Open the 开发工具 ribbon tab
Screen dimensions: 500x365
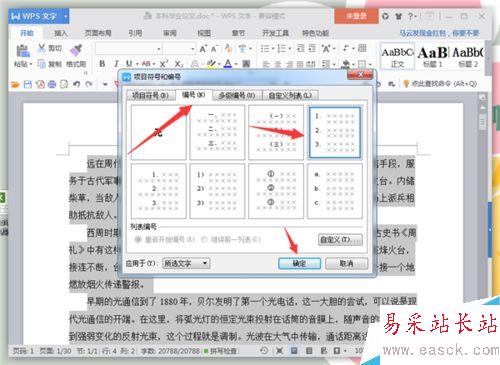pos(275,33)
